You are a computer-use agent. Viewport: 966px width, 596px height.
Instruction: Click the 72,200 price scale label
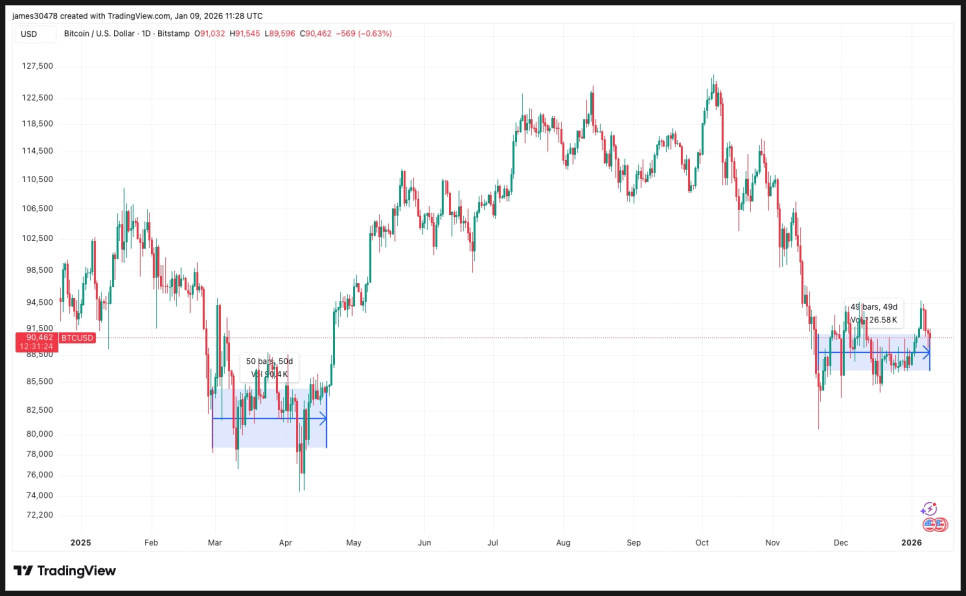click(36, 515)
